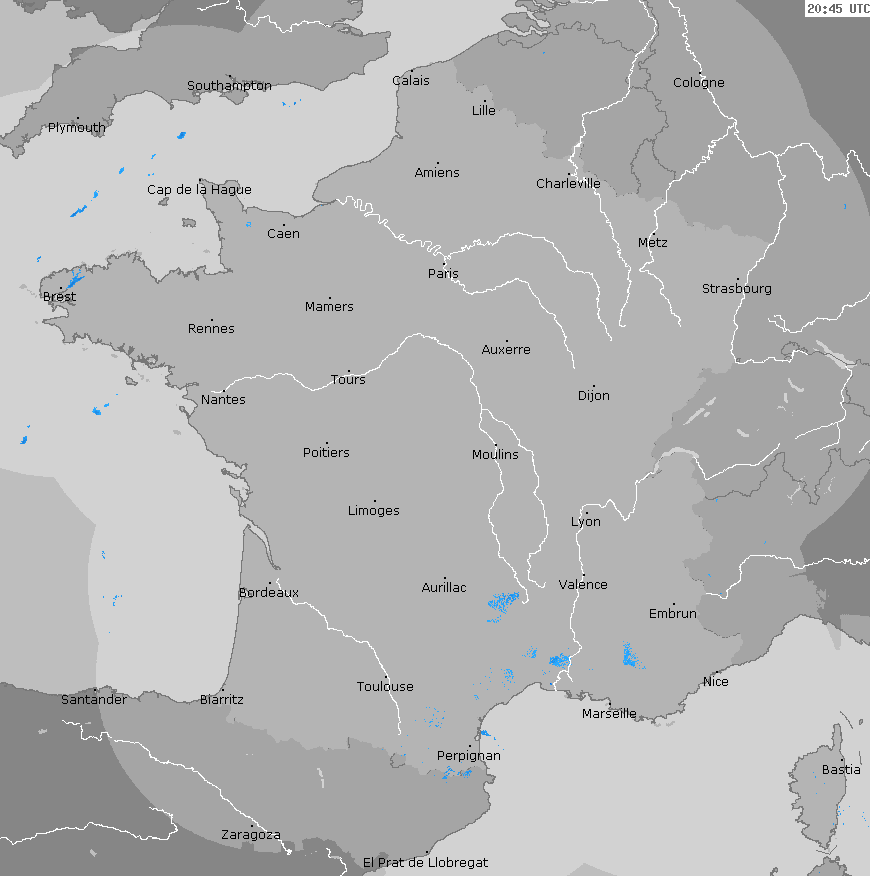
Task: Select the Zaragoza city label
Action: pos(250,835)
